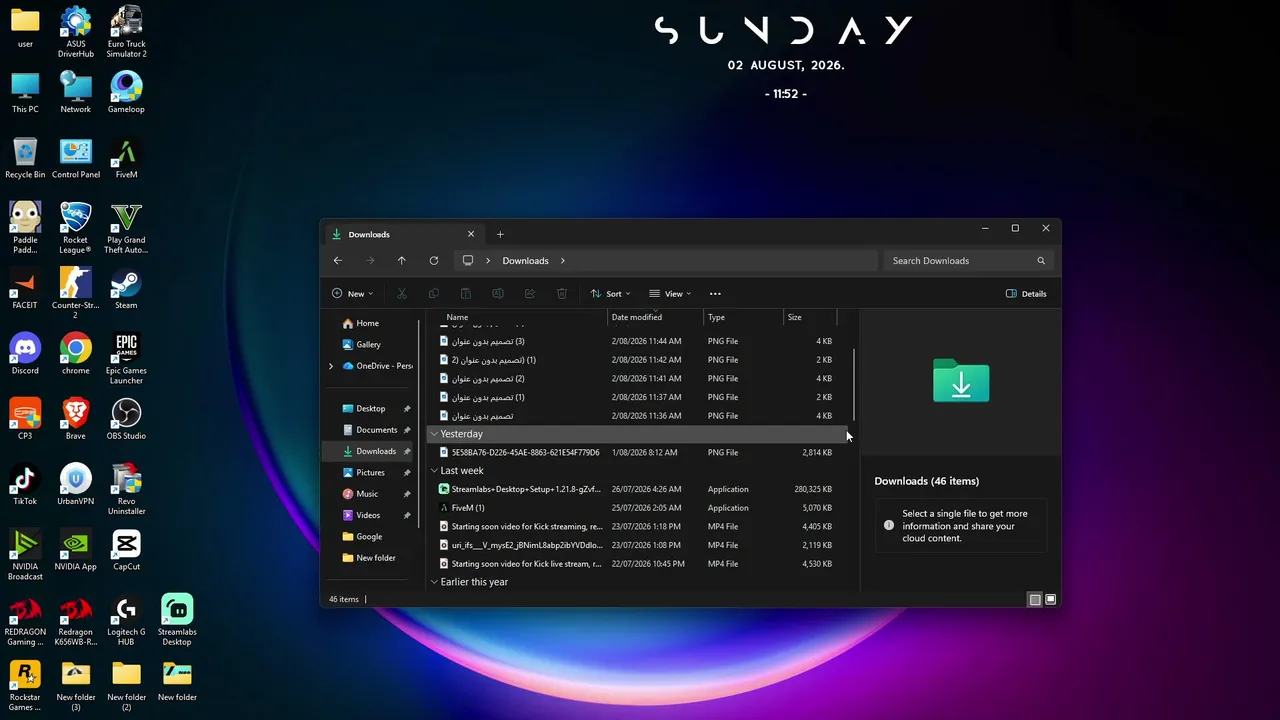Screen dimensions: 1280x720
Task: Sort by the Date modified column header
Action: click(655, 317)
